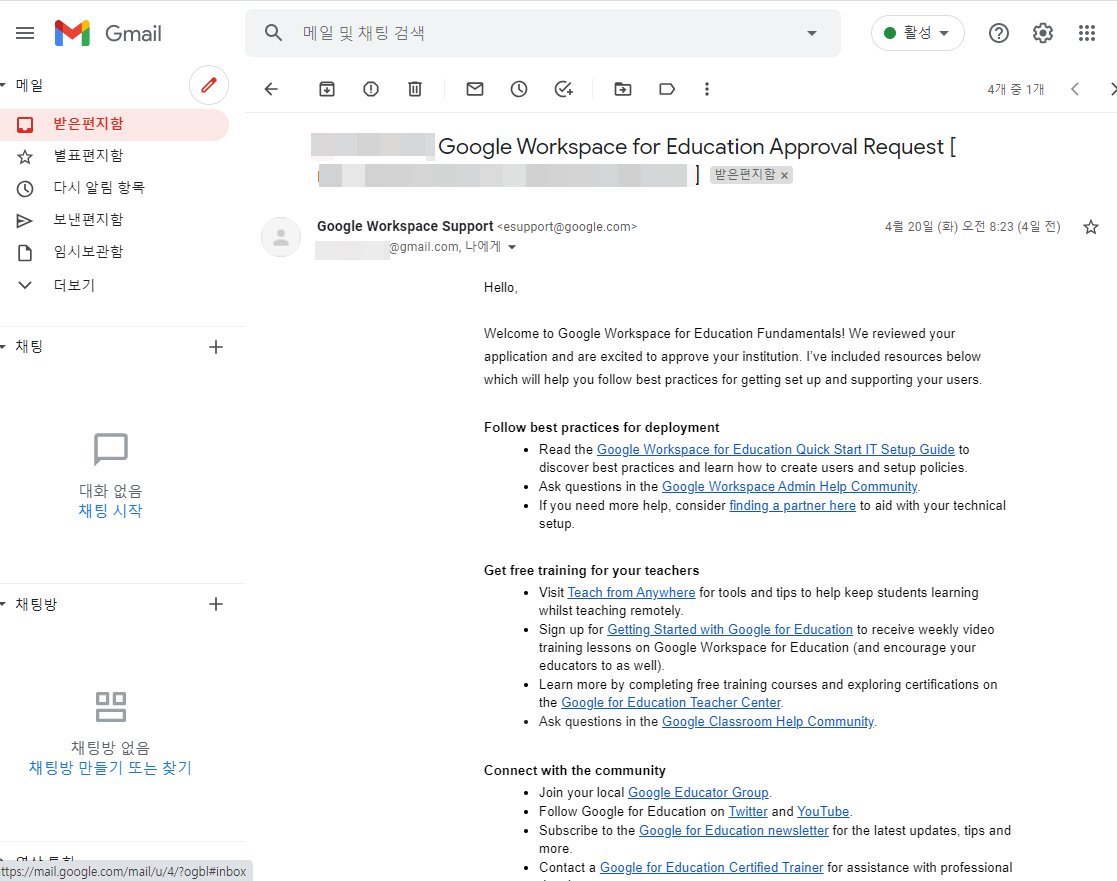Open Google for Education newsletter link
This screenshot has width=1117, height=881.
(x=734, y=830)
